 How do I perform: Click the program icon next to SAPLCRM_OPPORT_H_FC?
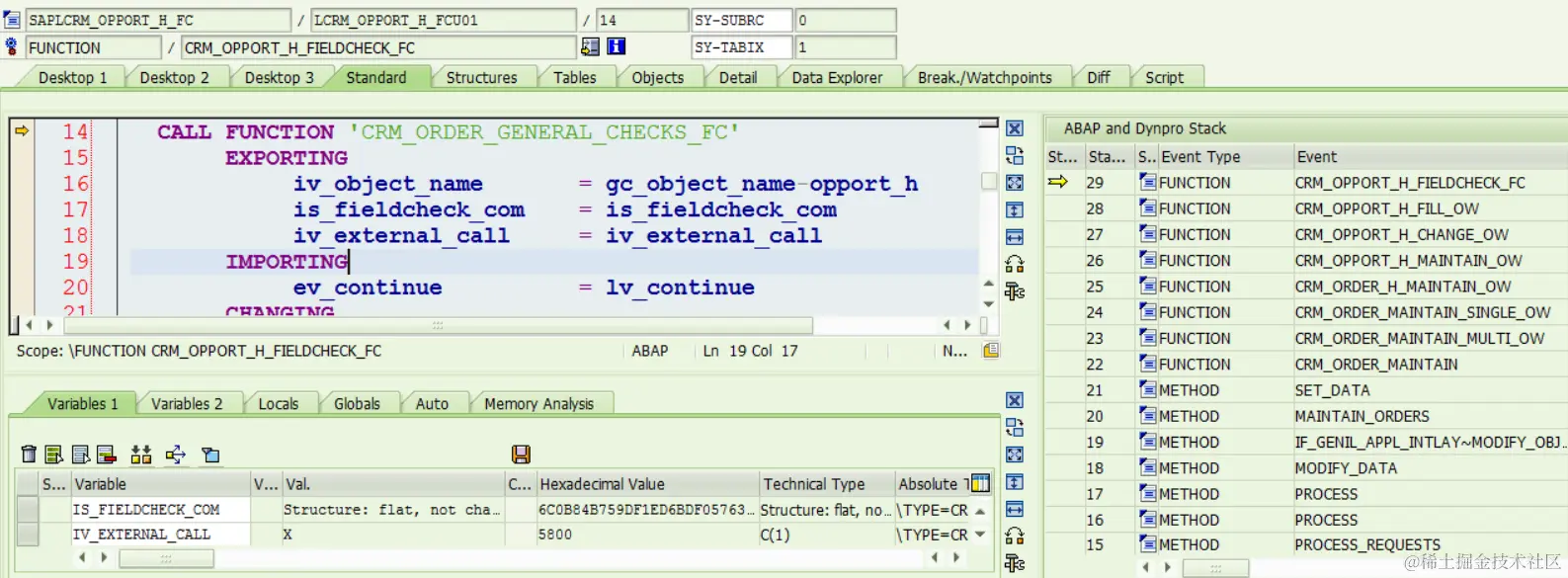click(12, 19)
